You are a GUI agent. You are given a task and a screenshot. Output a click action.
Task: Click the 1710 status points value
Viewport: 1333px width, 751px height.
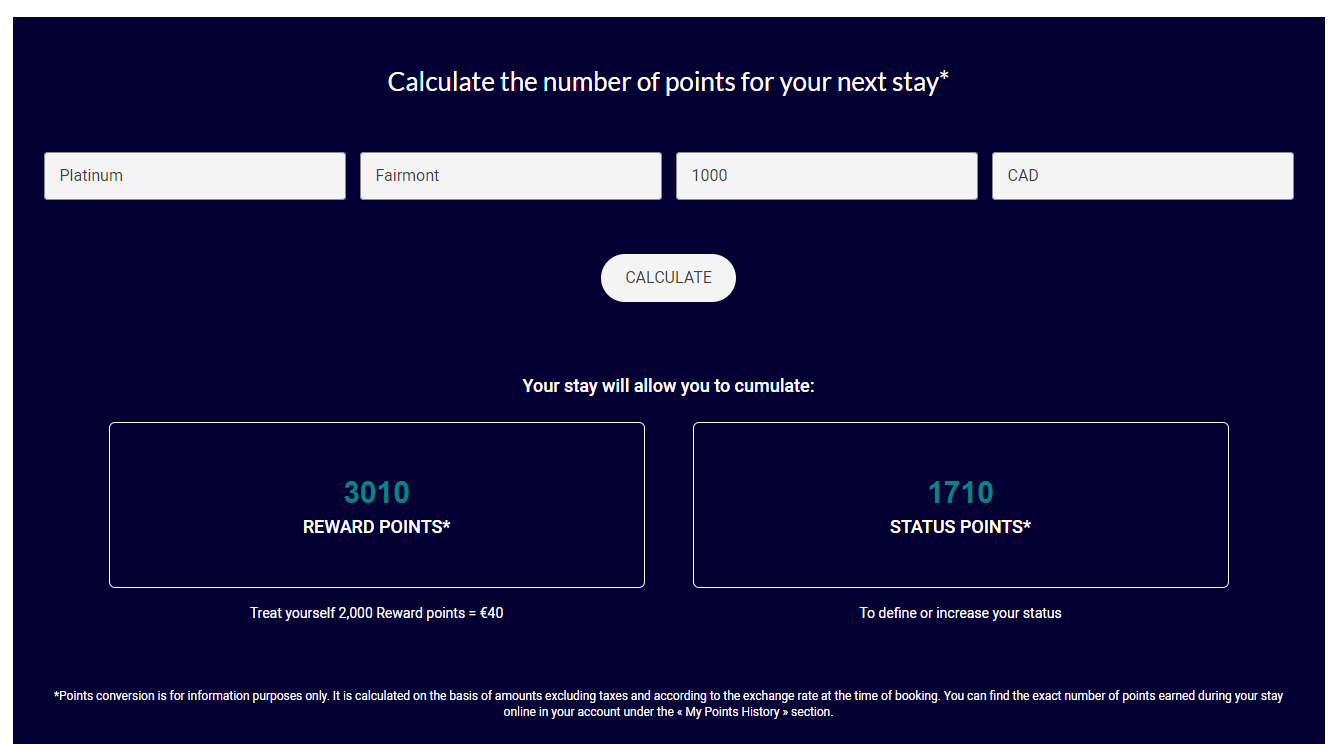pyautogui.click(x=960, y=493)
